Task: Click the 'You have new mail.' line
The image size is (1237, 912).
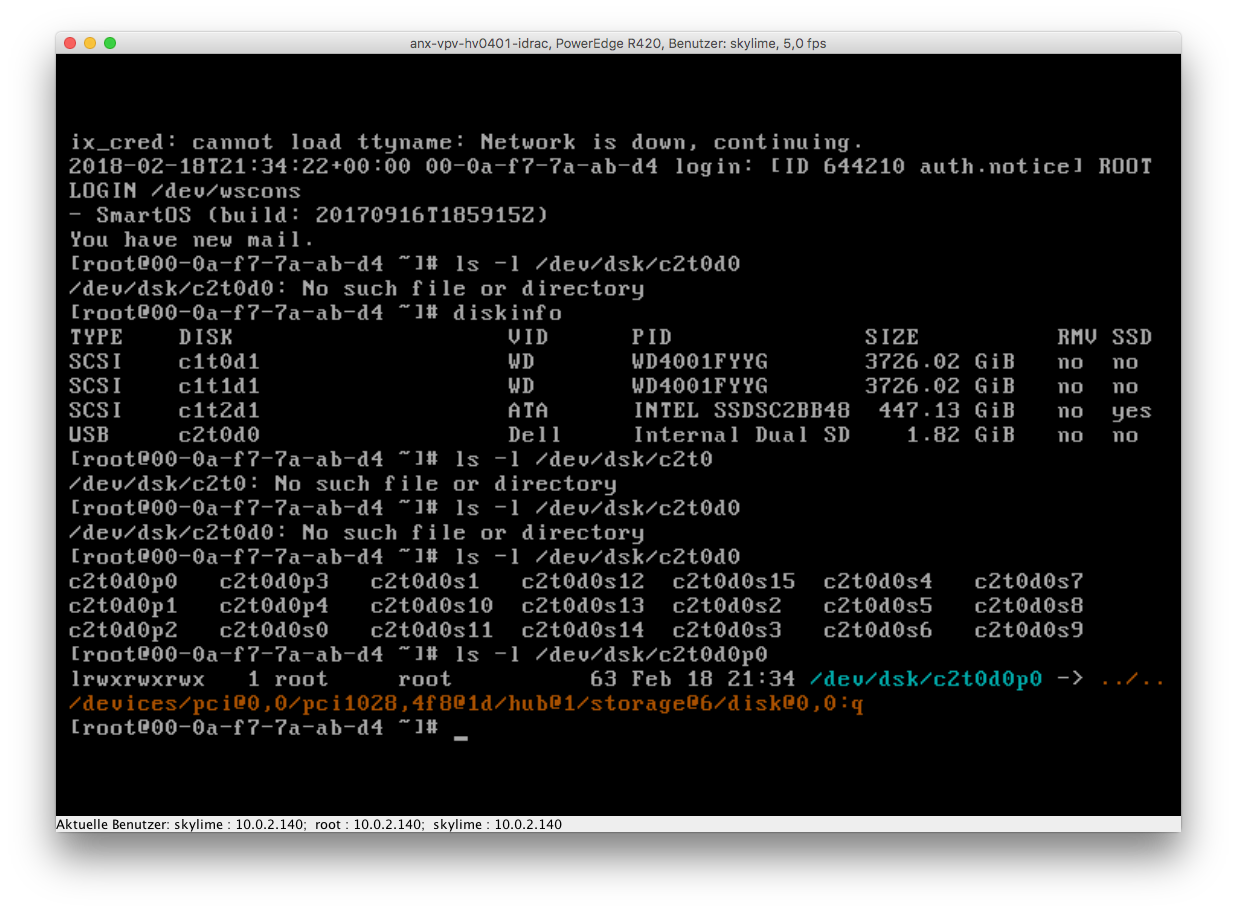Action: pos(191,240)
